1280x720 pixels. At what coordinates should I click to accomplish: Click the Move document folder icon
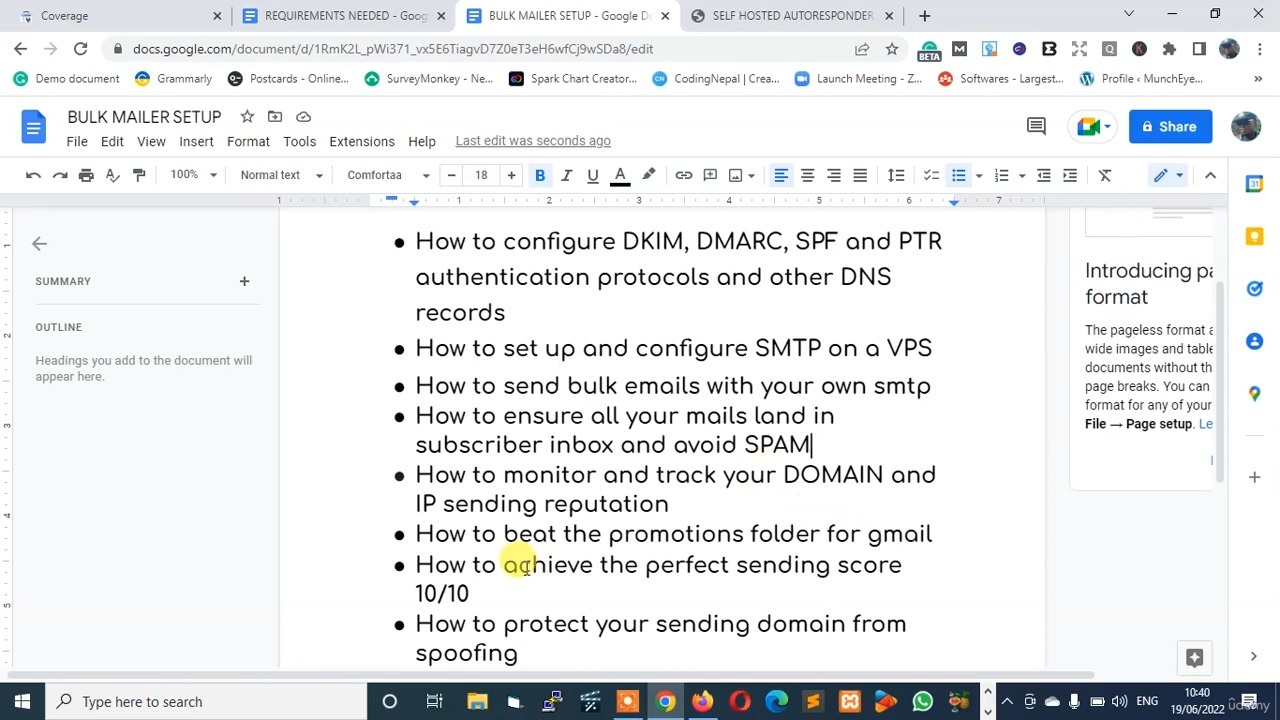coord(275,117)
